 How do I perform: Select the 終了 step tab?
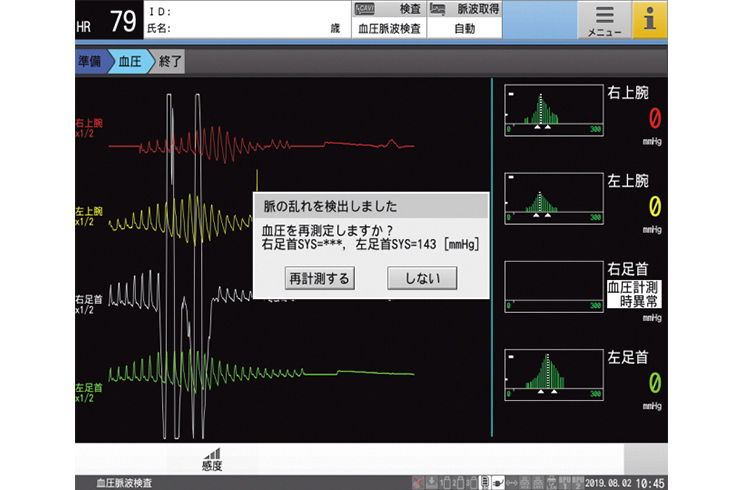point(169,61)
